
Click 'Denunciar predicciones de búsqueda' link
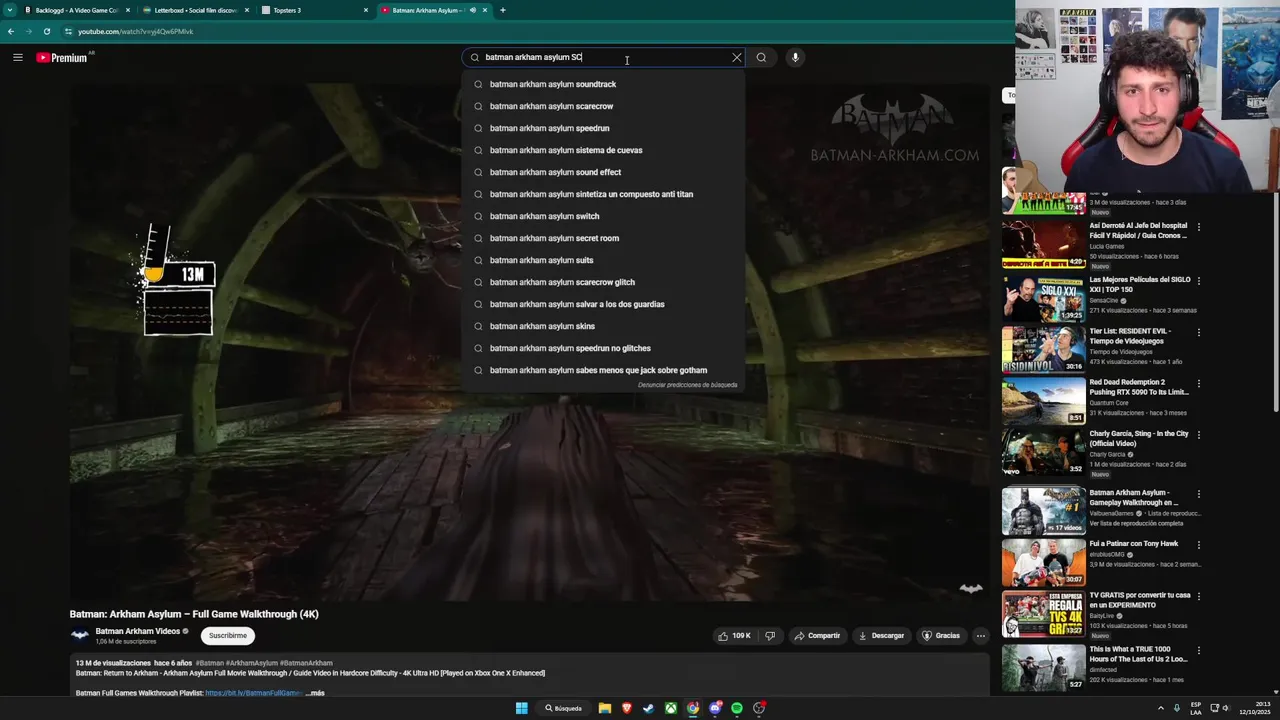(687, 385)
